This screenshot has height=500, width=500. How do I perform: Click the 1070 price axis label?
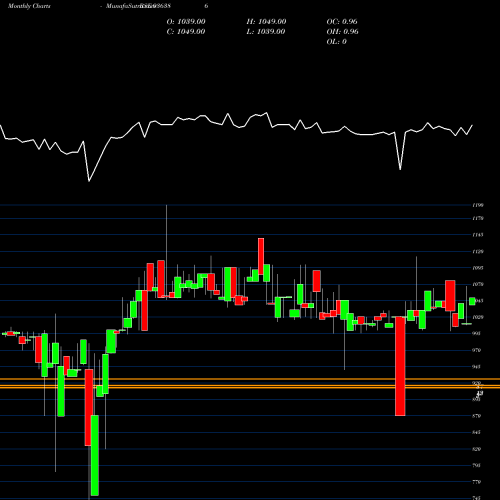click(478, 284)
